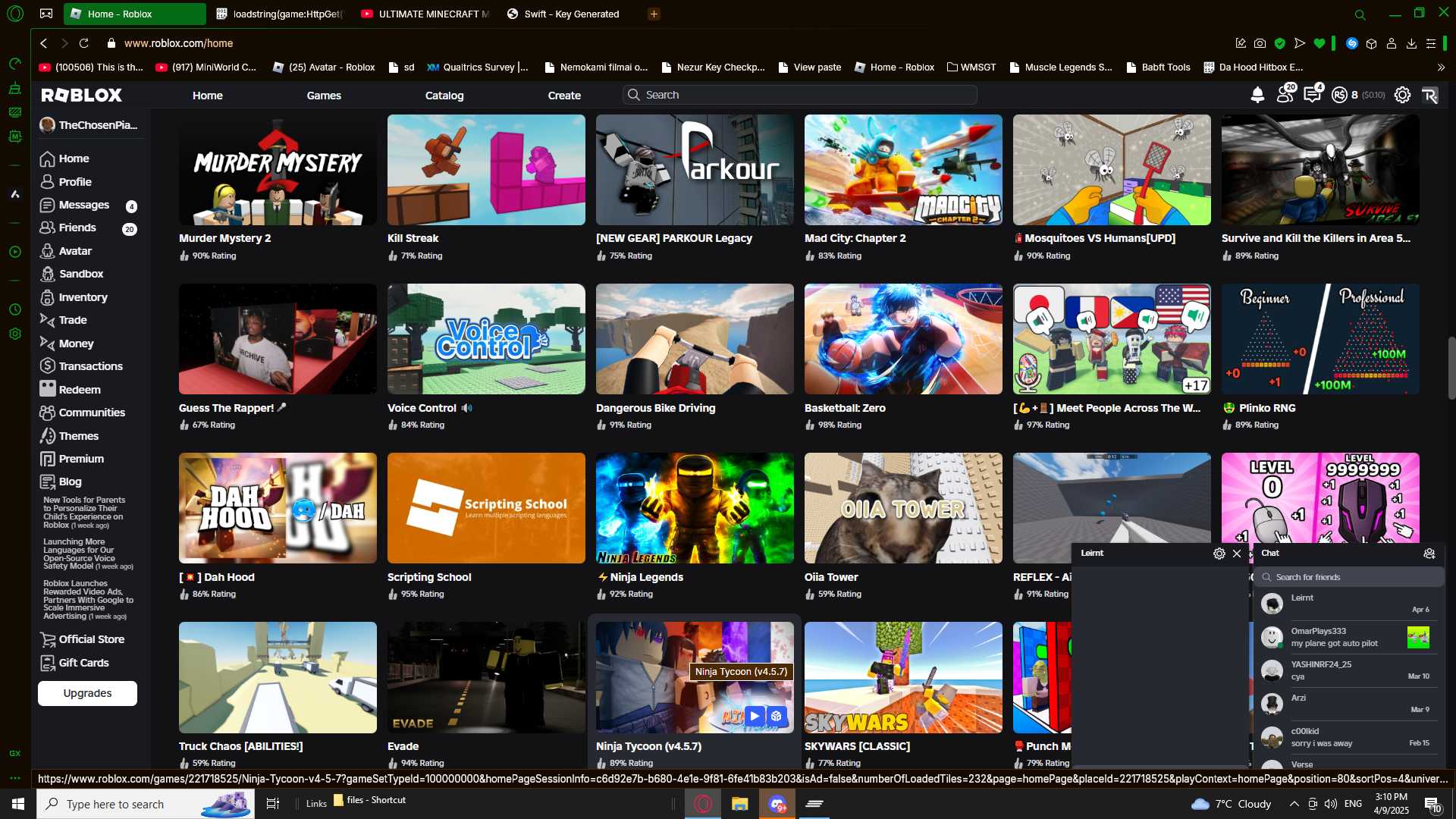The width and height of the screenshot is (1456, 819).
Task: Click the green heart bookmark icon
Action: point(1319,43)
